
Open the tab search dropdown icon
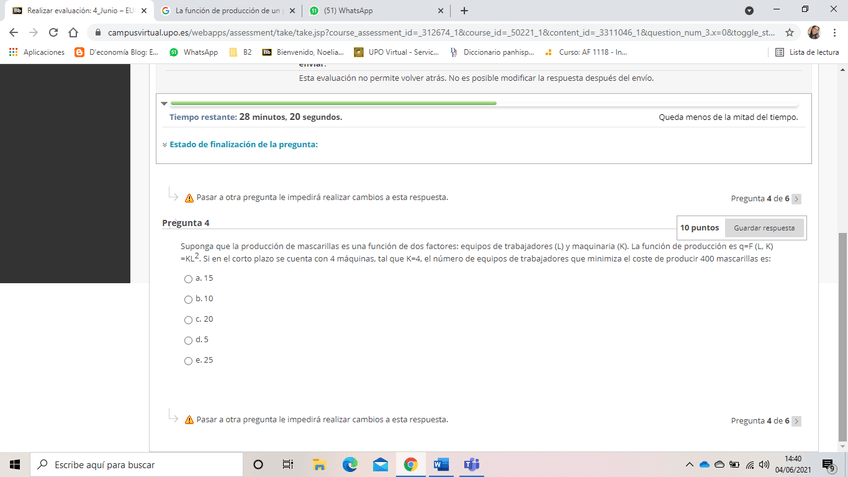pos(749,11)
